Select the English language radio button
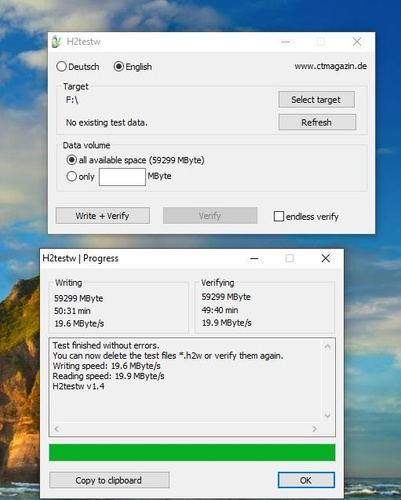The height and width of the screenshot is (500, 401). [x=119, y=67]
